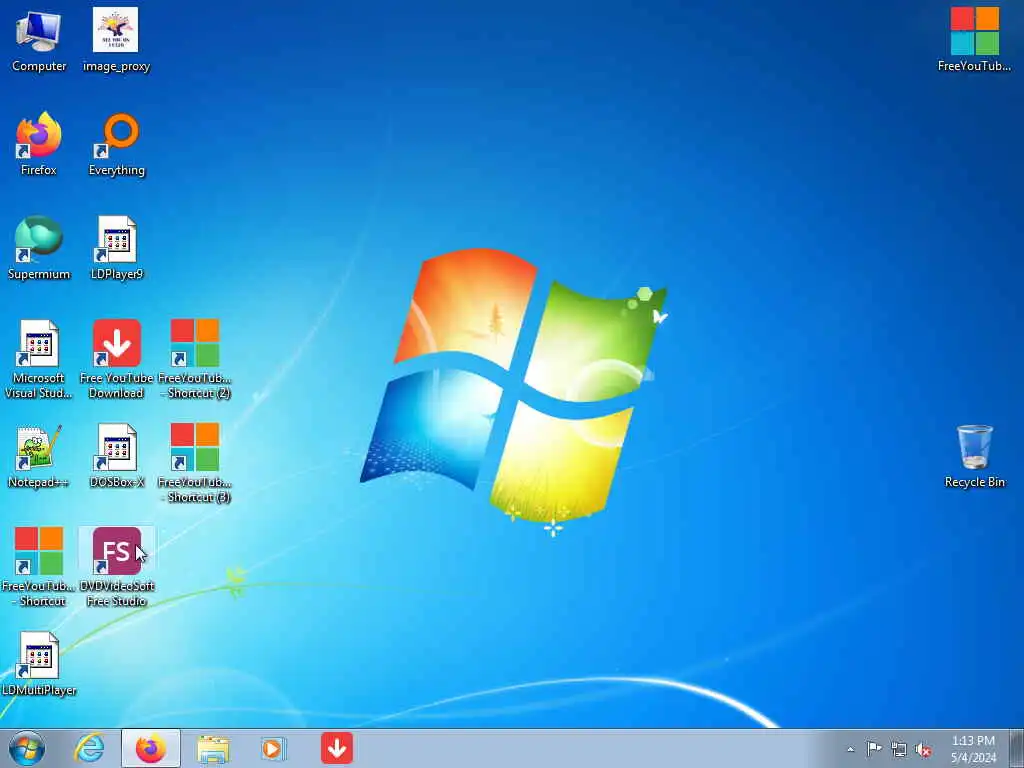Viewport: 1024px width, 768px height.
Task: Show hidden tray icons arrow
Action: click(x=850, y=749)
